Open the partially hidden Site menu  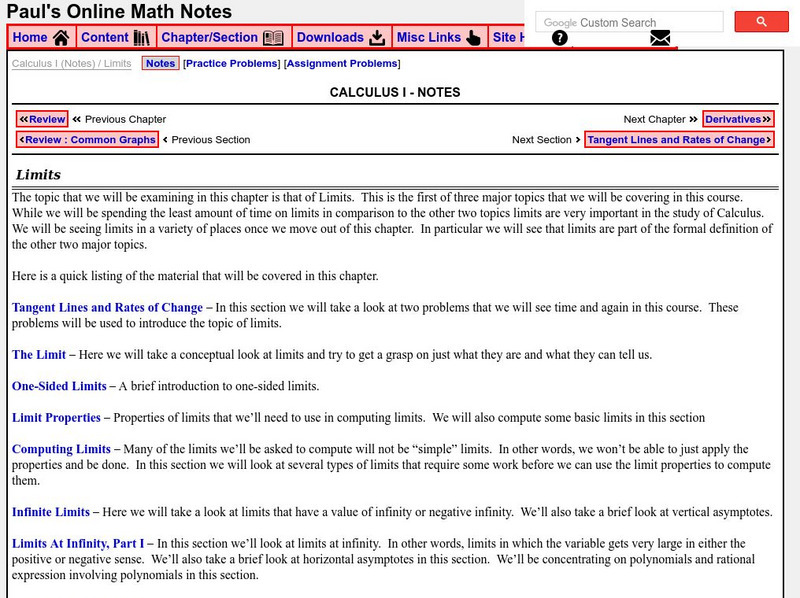click(x=507, y=37)
